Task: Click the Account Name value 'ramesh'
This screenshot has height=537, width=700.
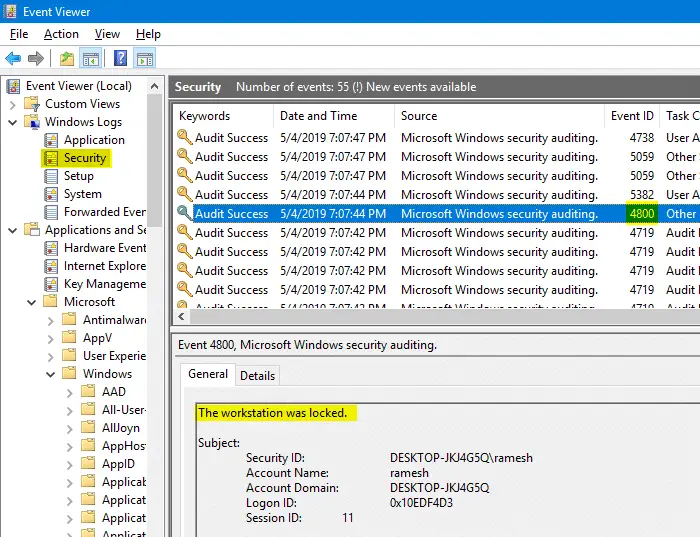Action: tap(409, 473)
